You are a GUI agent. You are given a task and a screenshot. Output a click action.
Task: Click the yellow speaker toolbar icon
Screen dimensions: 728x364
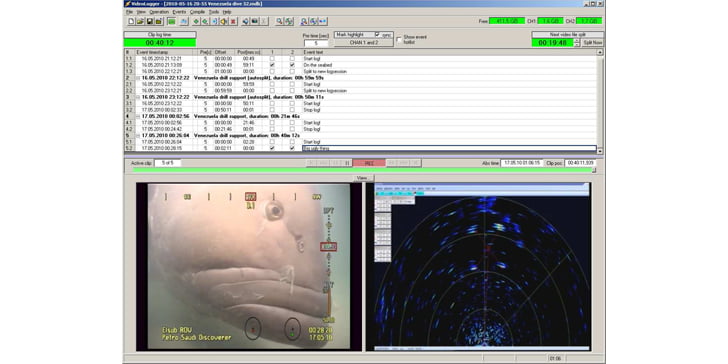coord(224,21)
